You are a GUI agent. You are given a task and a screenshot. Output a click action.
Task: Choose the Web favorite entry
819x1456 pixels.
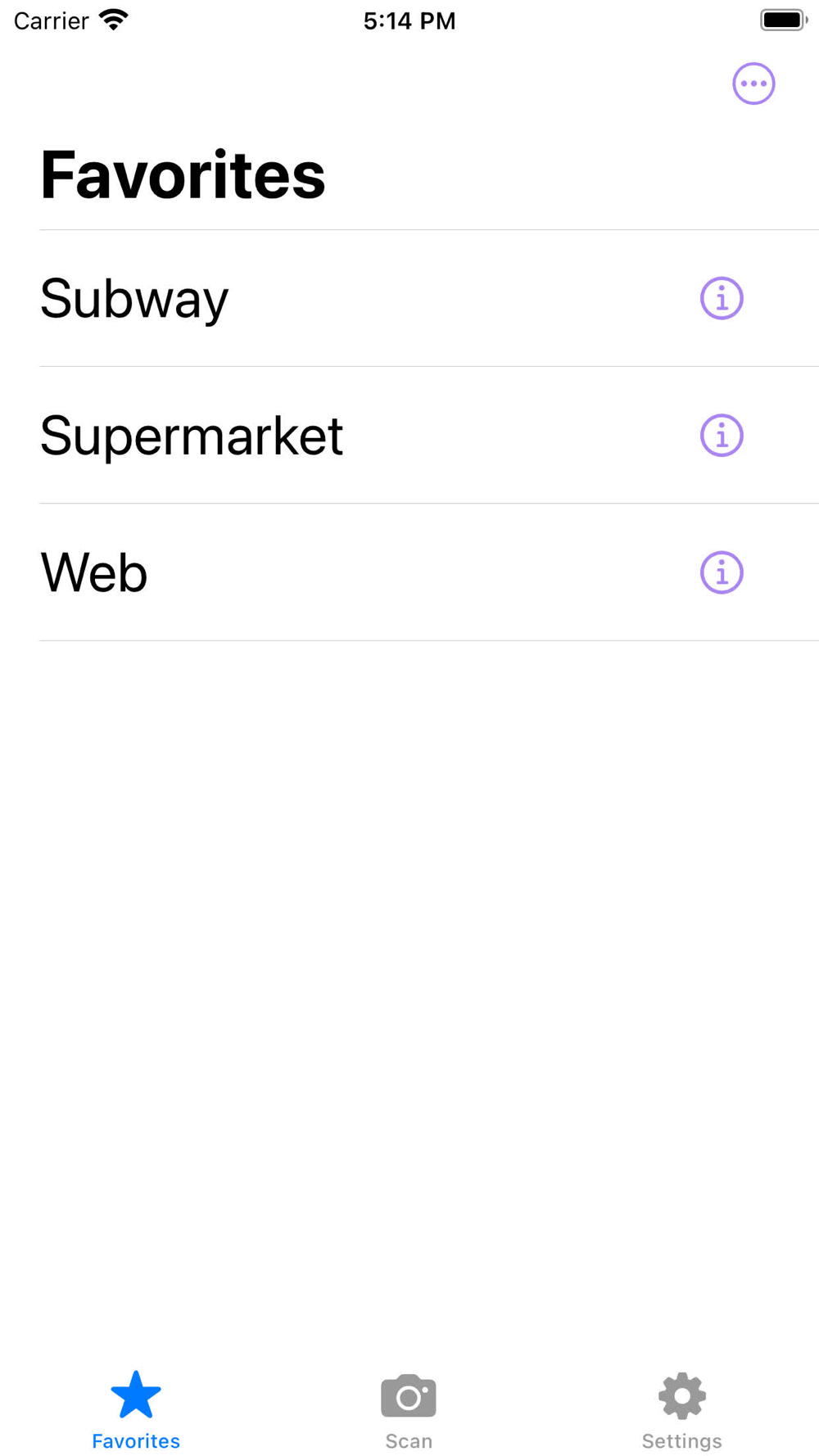[x=94, y=572]
